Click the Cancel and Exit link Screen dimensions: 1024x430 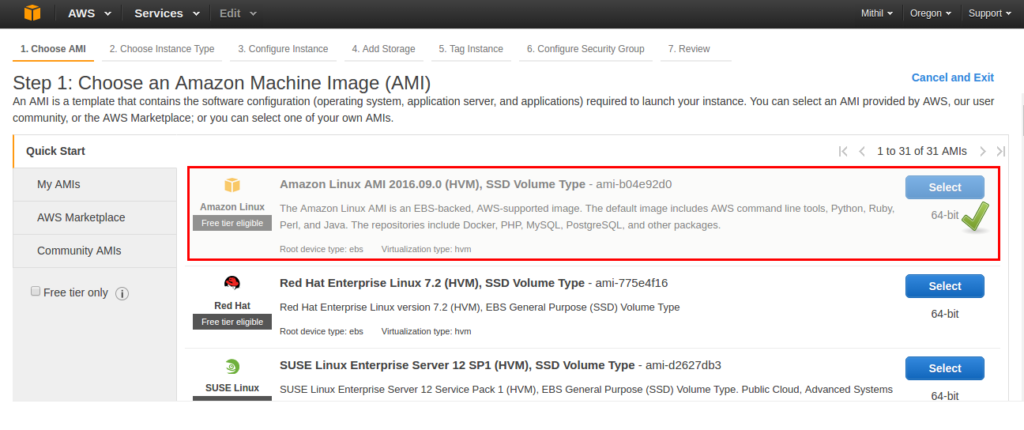click(x=952, y=77)
